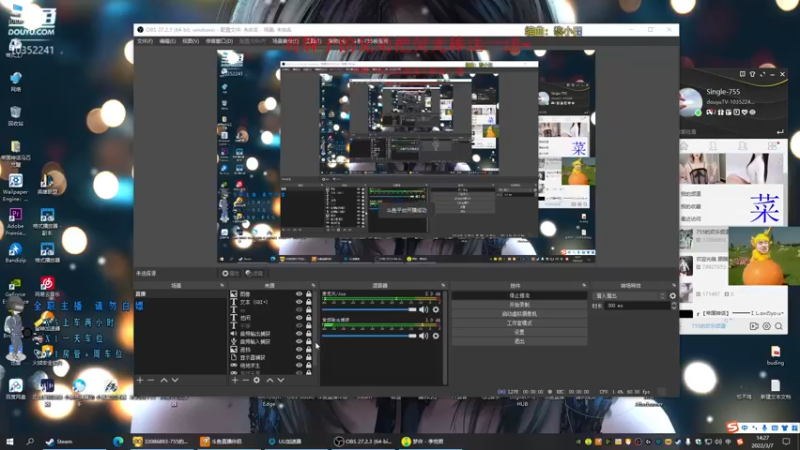Add a new source with plus icon
The height and width of the screenshot is (450, 800).
(x=235, y=380)
